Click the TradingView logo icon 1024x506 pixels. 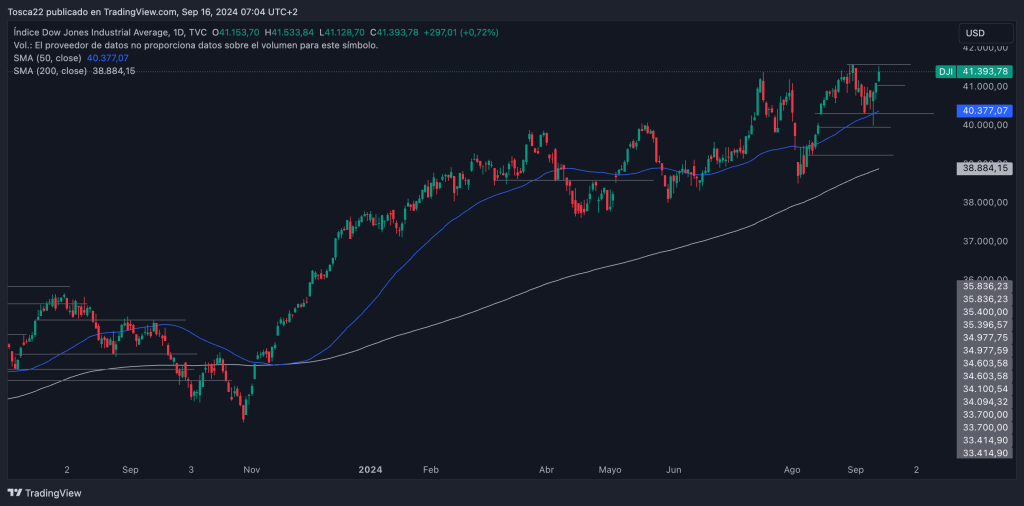point(14,493)
